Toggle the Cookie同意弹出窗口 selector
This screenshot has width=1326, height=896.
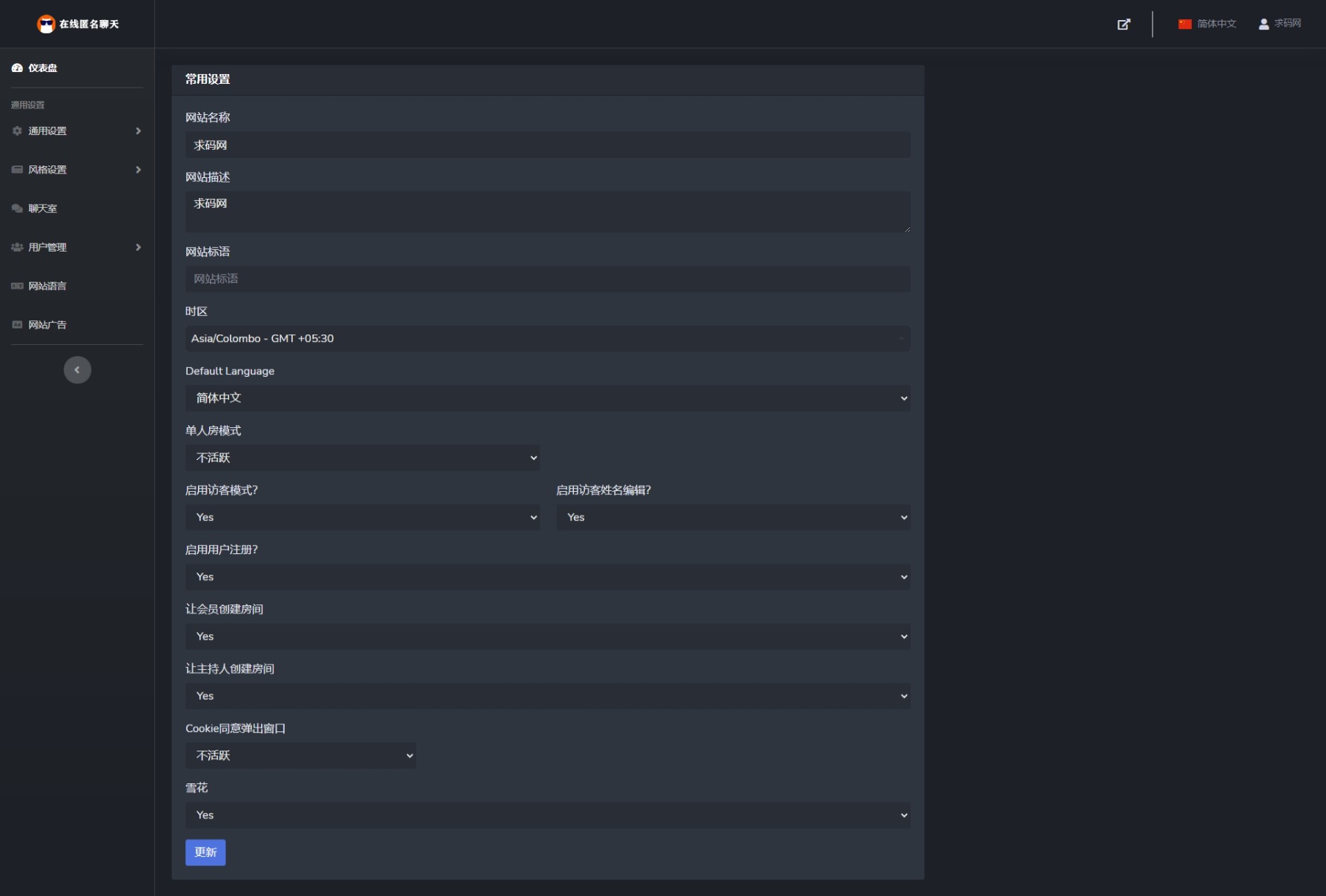pos(300,756)
